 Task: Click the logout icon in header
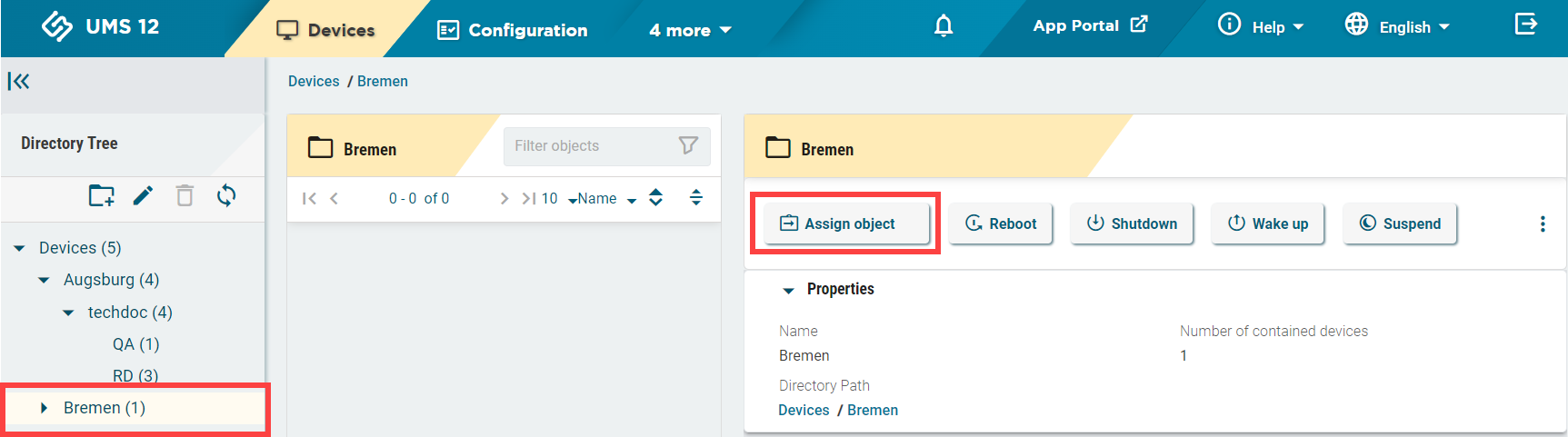pyautogui.click(x=1525, y=25)
